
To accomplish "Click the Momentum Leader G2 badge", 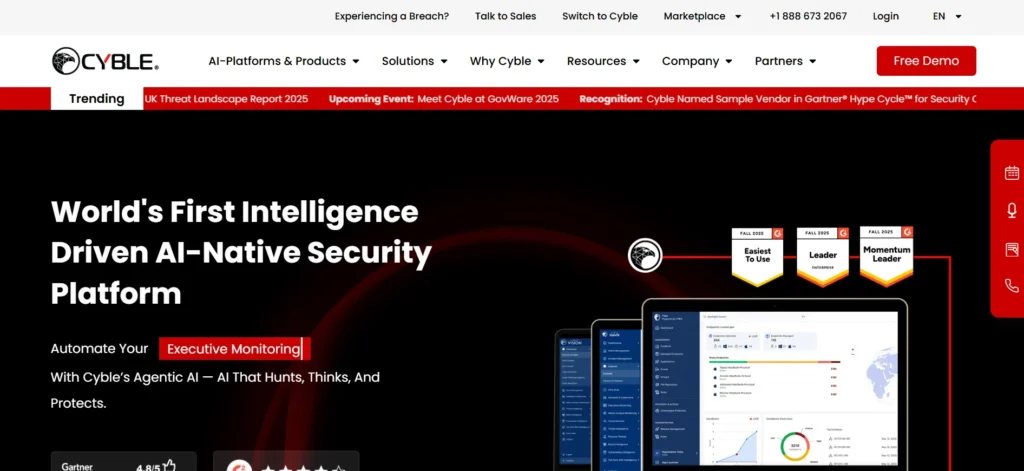I will click(x=886, y=255).
